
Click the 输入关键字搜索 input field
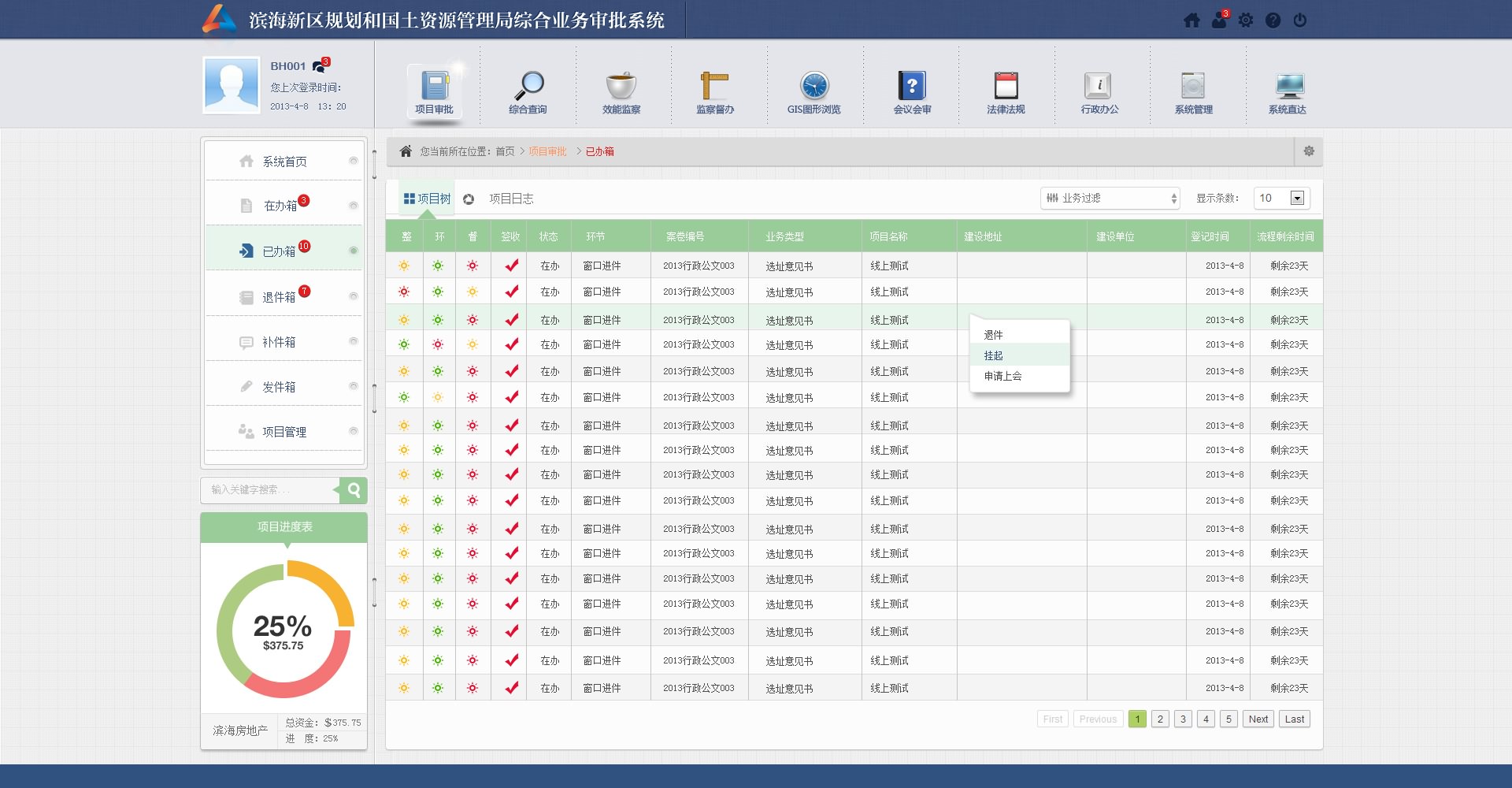(x=270, y=490)
